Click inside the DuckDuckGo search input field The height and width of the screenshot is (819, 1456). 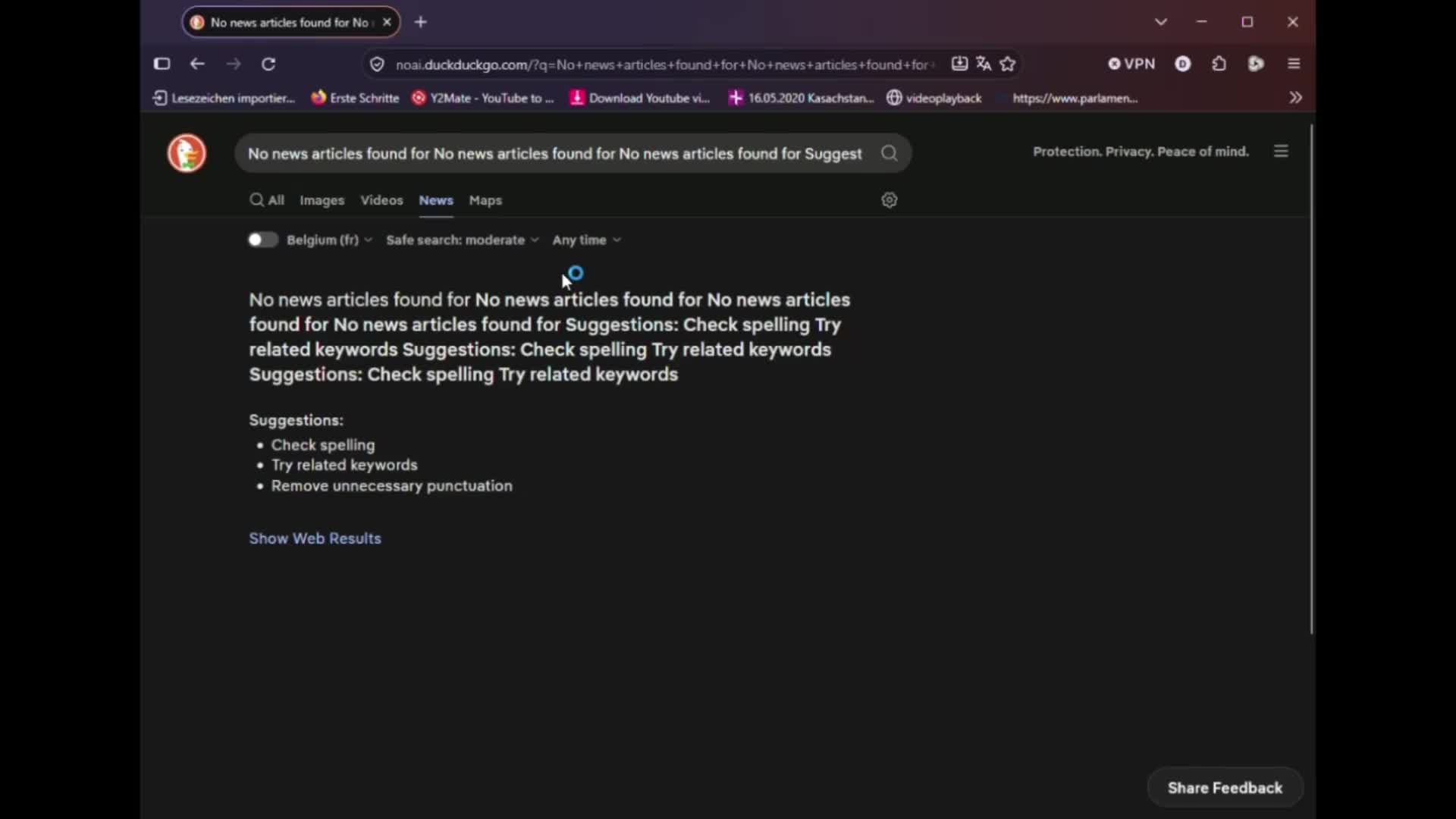point(555,153)
